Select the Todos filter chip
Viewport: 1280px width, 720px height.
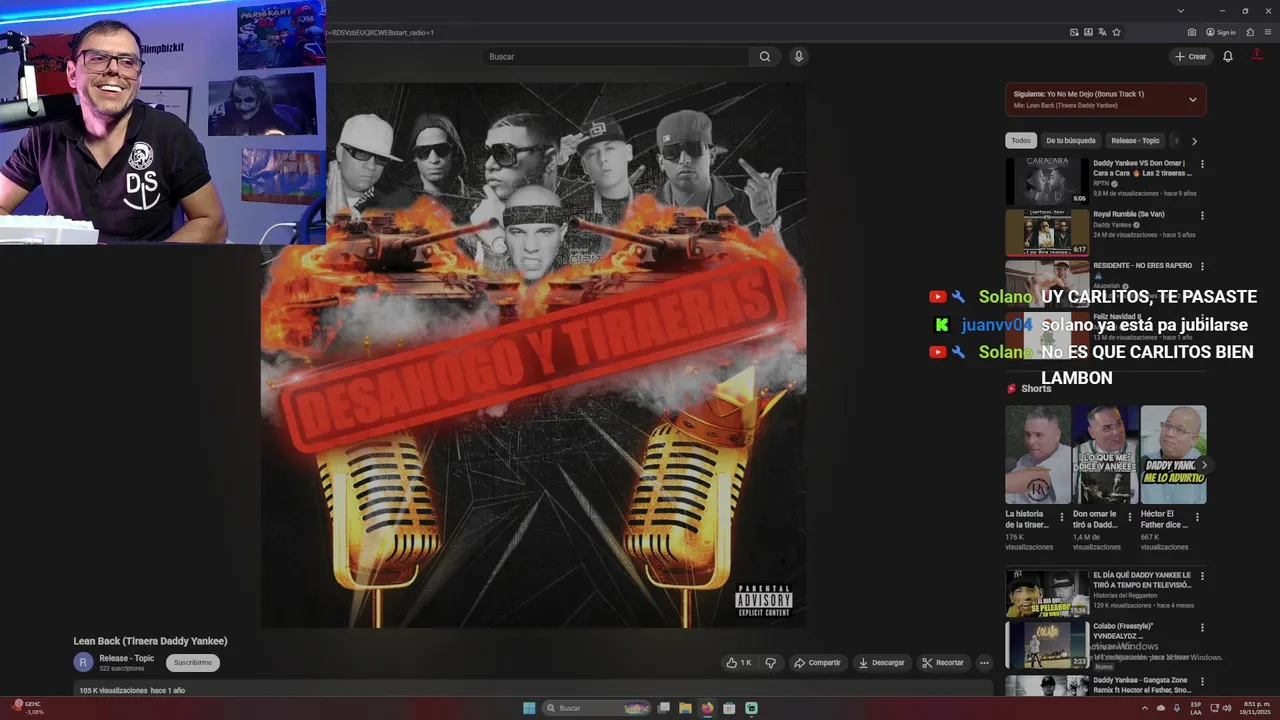pyautogui.click(x=1020, y=141)
